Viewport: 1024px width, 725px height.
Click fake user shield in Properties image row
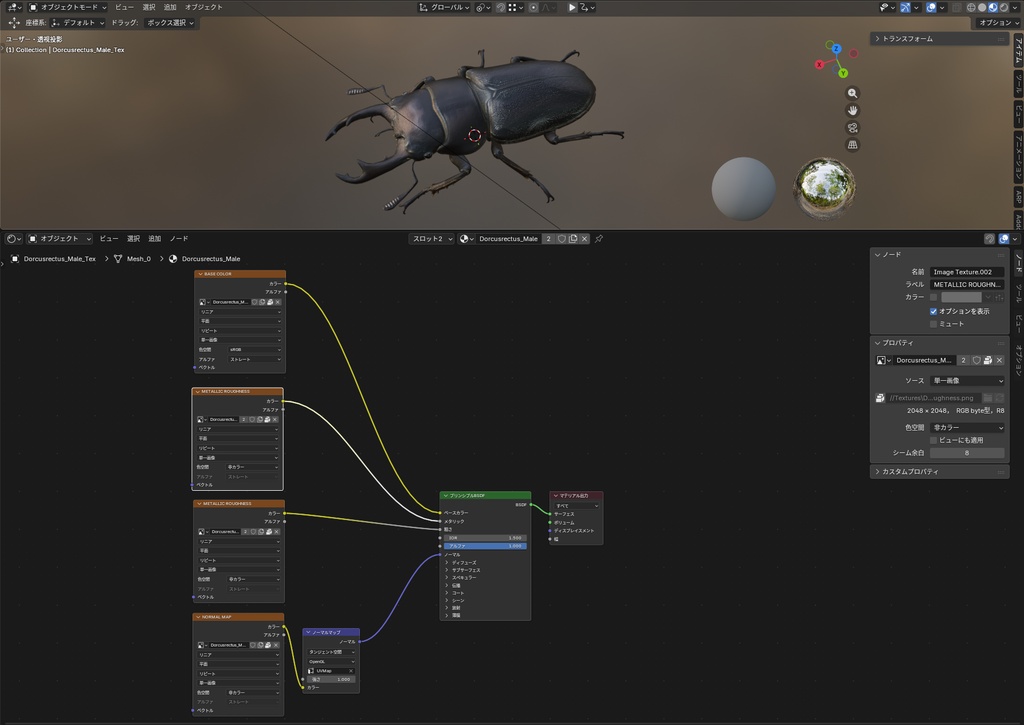click(976, 360)
